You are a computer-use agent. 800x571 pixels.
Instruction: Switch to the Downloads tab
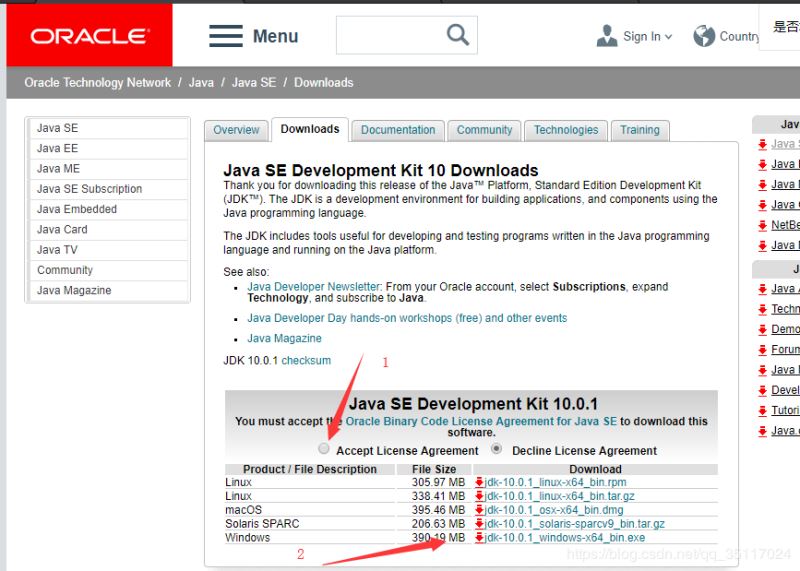point(310,129)
